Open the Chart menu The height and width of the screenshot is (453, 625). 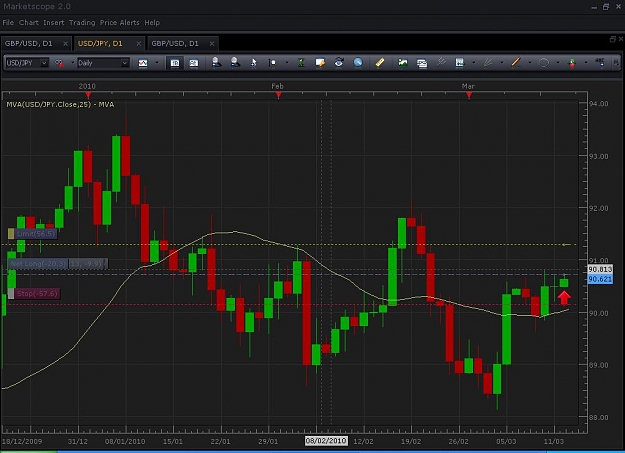[x=29, y=23]
